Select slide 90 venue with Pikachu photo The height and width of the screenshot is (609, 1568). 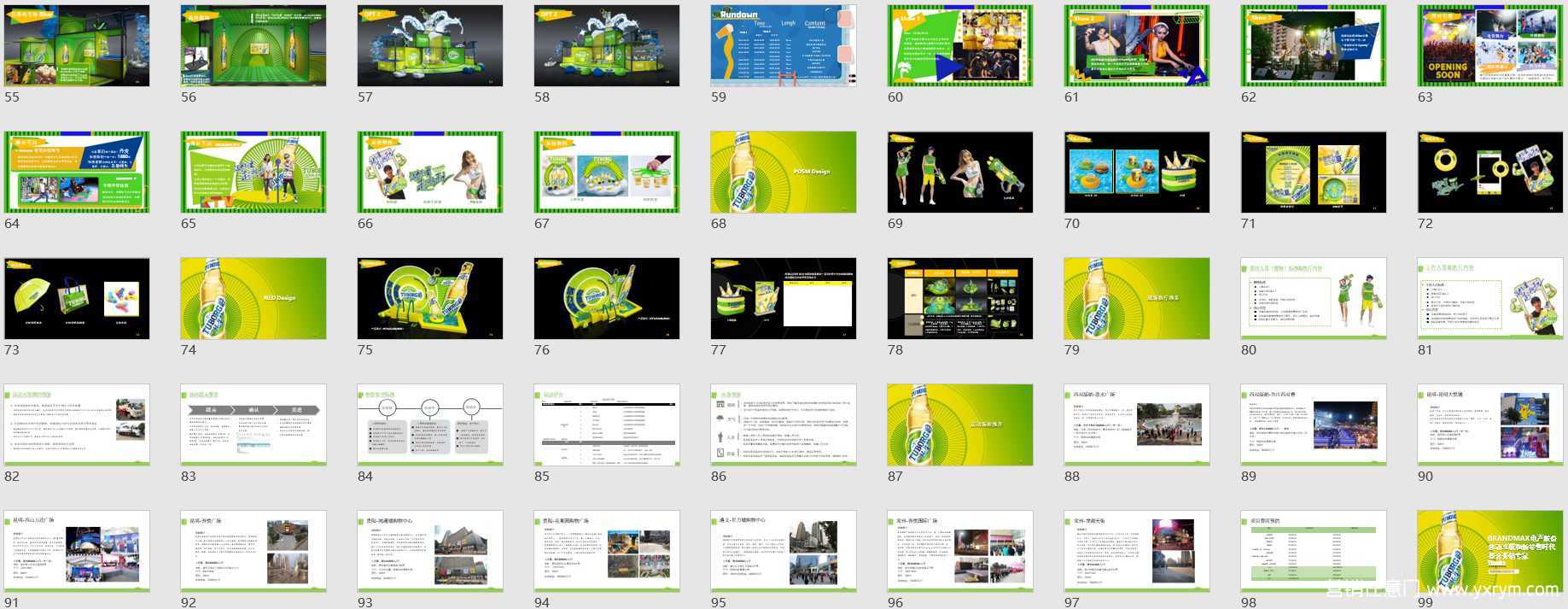pyautogui.click(x=1490, y=425)
